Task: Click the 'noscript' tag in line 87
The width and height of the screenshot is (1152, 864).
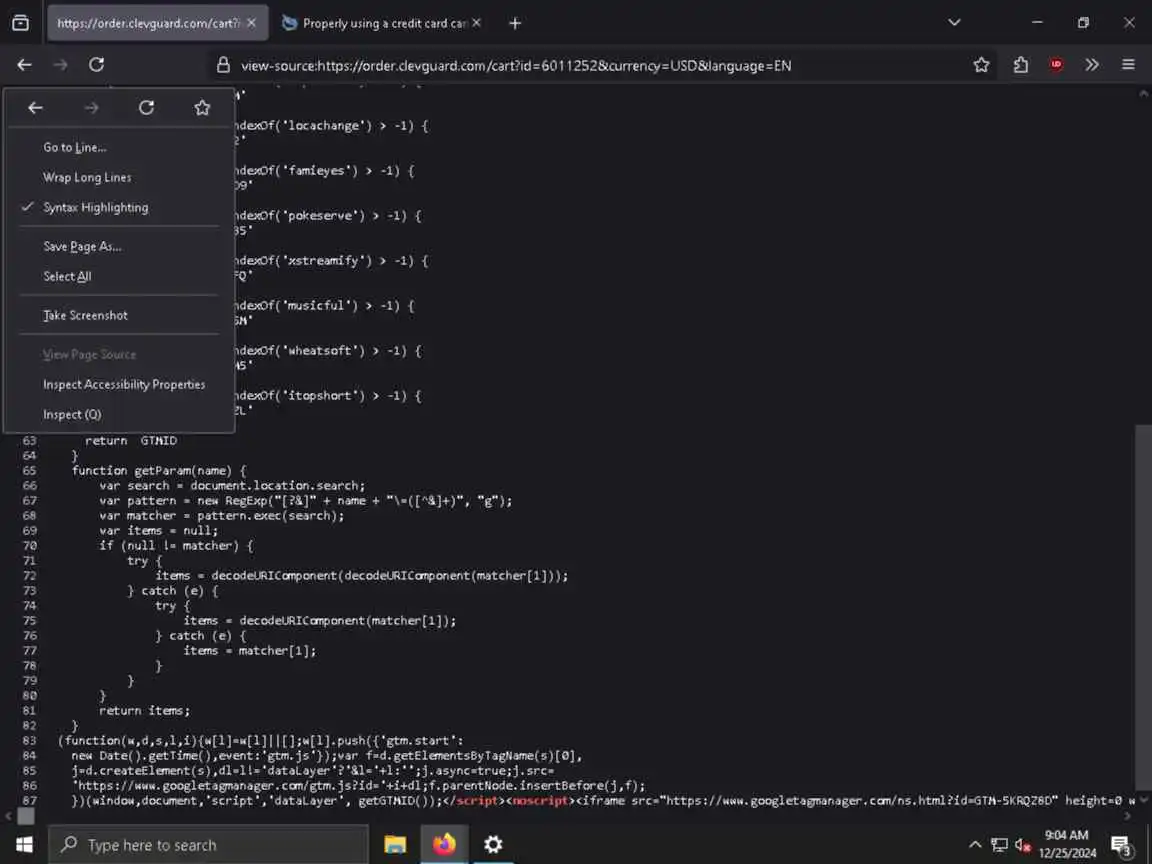Action: click(x=541, y=800)
